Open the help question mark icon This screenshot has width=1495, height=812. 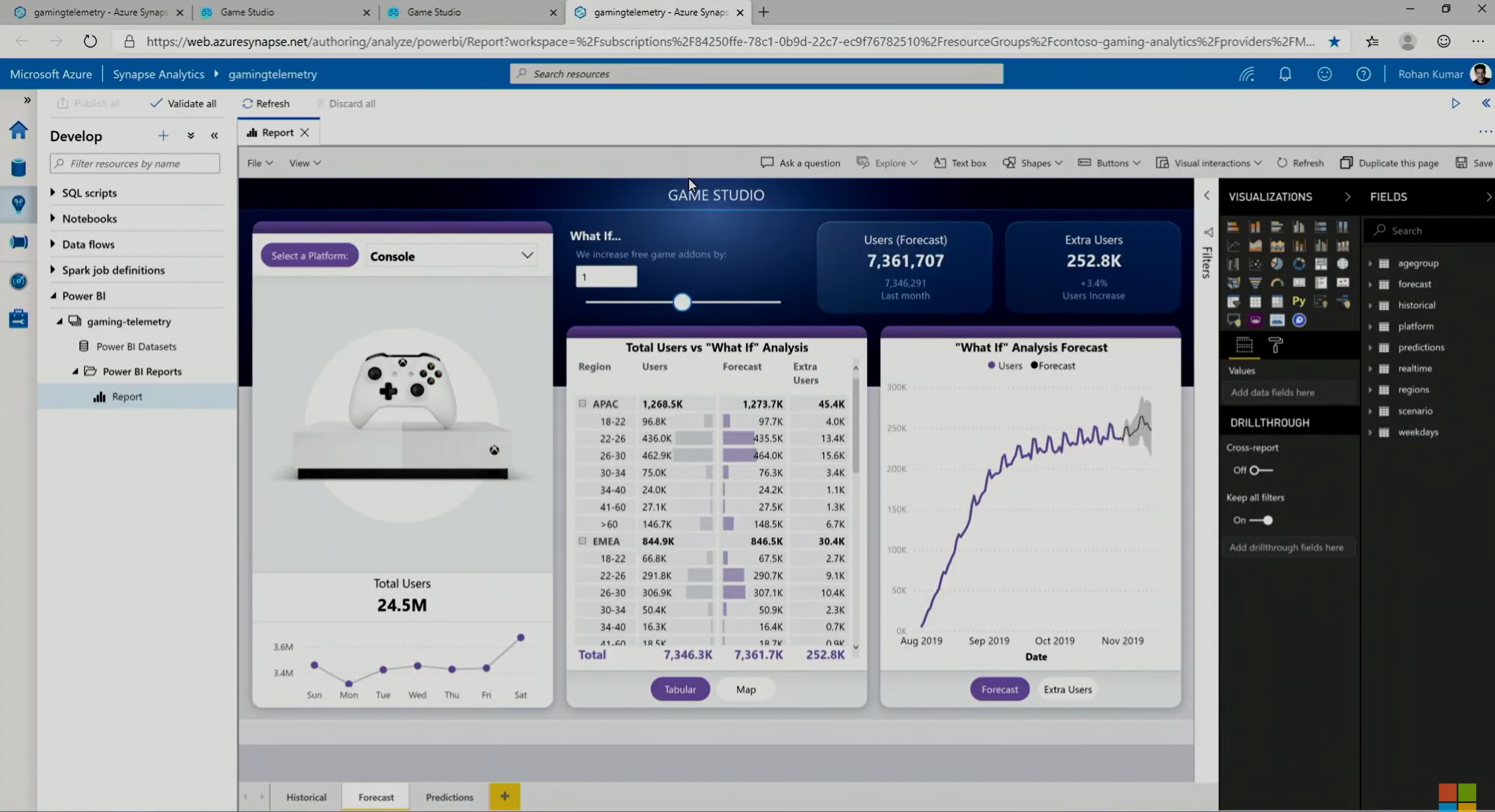point(1363,74)
